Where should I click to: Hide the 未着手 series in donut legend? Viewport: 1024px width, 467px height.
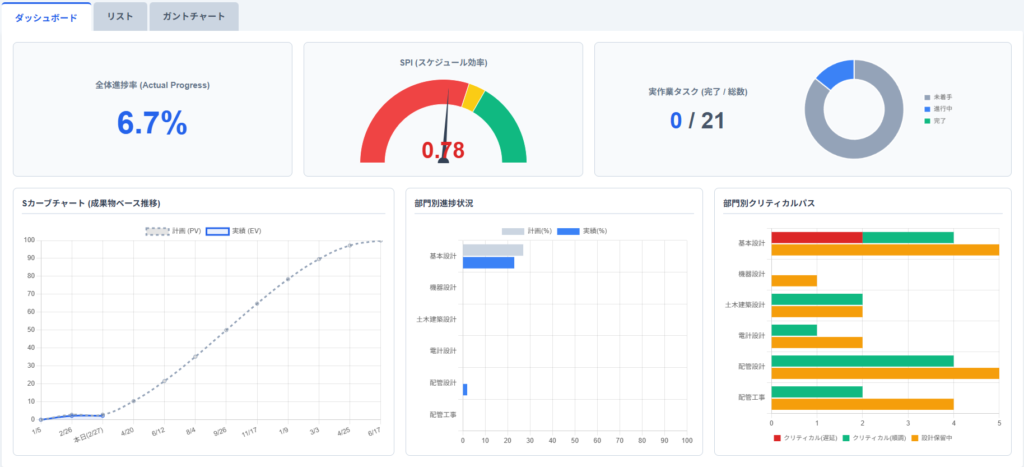point(938,98)
